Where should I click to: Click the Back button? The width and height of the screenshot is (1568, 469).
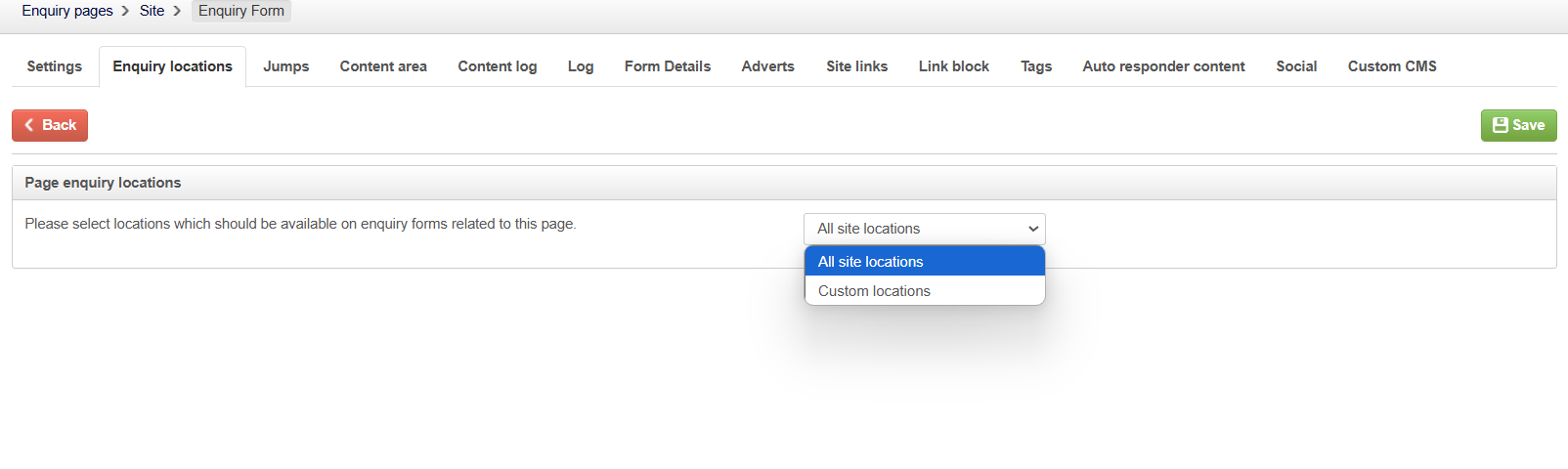[x=50, y=125]
